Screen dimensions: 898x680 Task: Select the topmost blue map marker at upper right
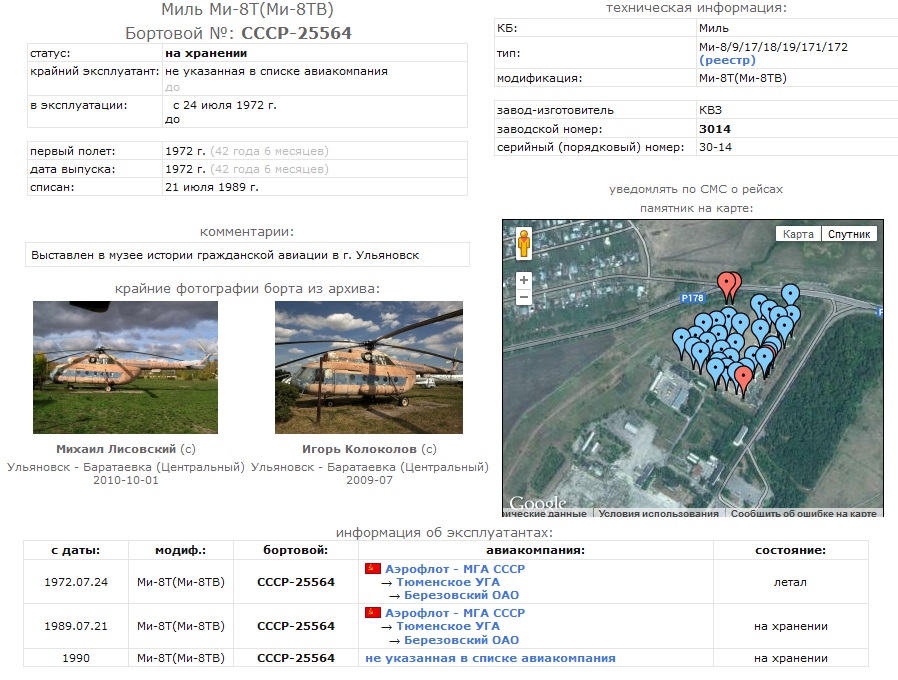(791, 294)
